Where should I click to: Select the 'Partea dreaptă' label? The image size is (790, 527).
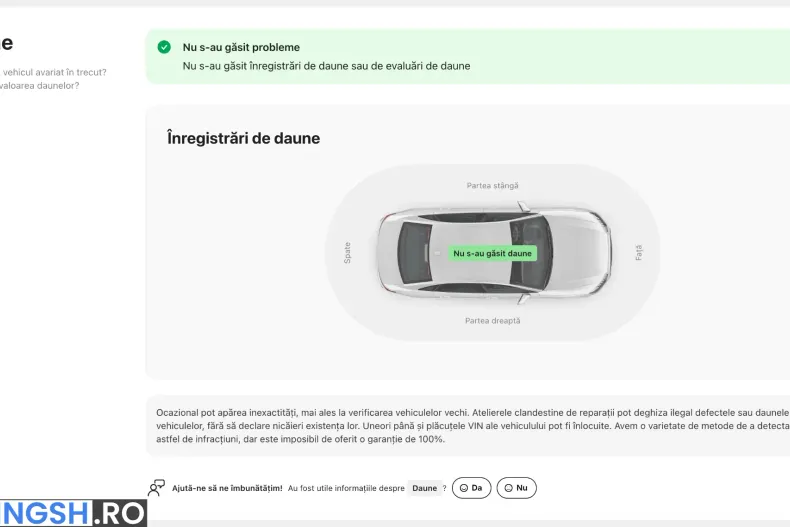pyautogui.click(x=492, y=321)
